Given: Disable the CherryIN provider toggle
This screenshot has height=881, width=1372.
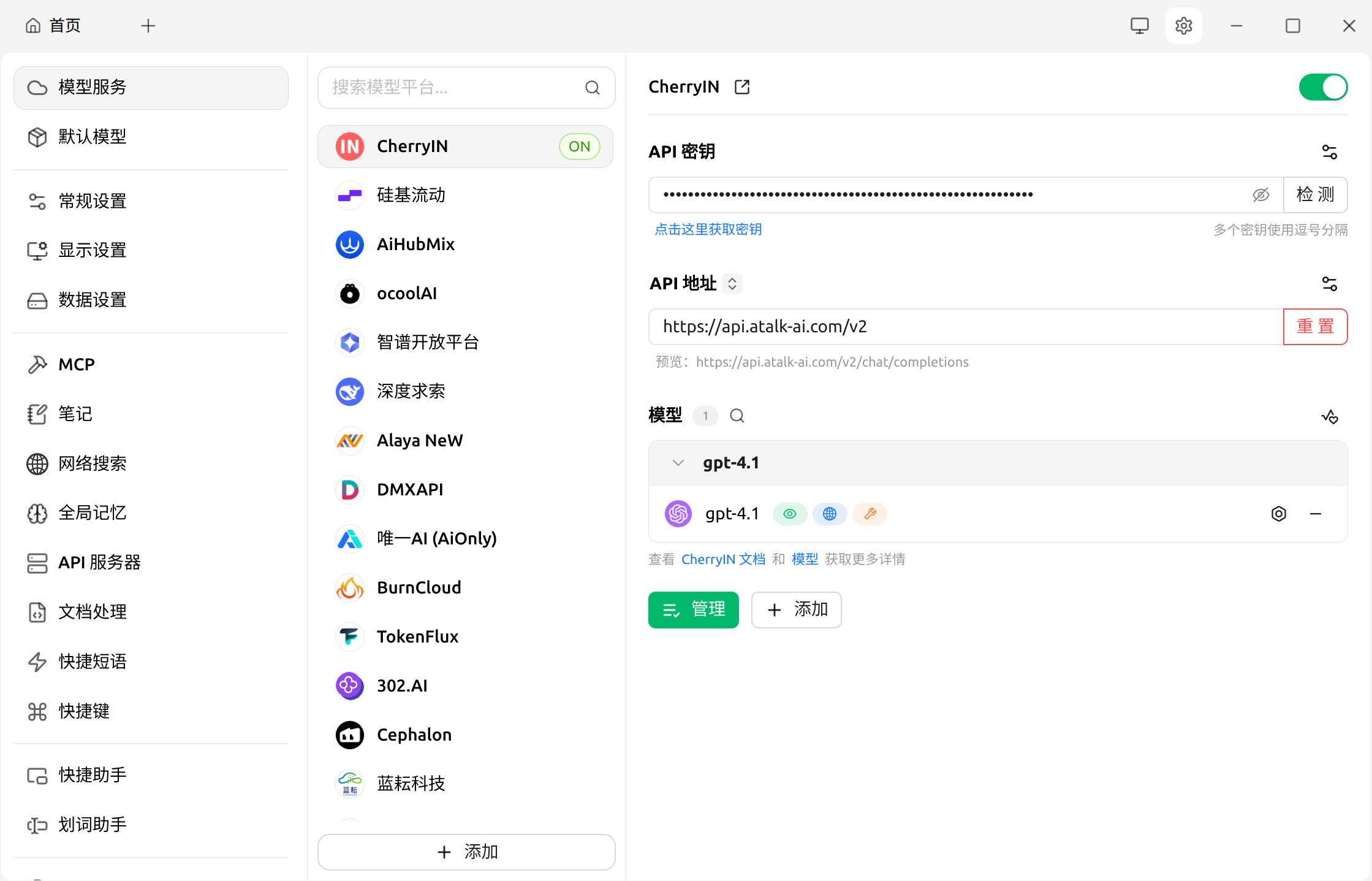Looking at the screenshot, I should coord(1322,87).
